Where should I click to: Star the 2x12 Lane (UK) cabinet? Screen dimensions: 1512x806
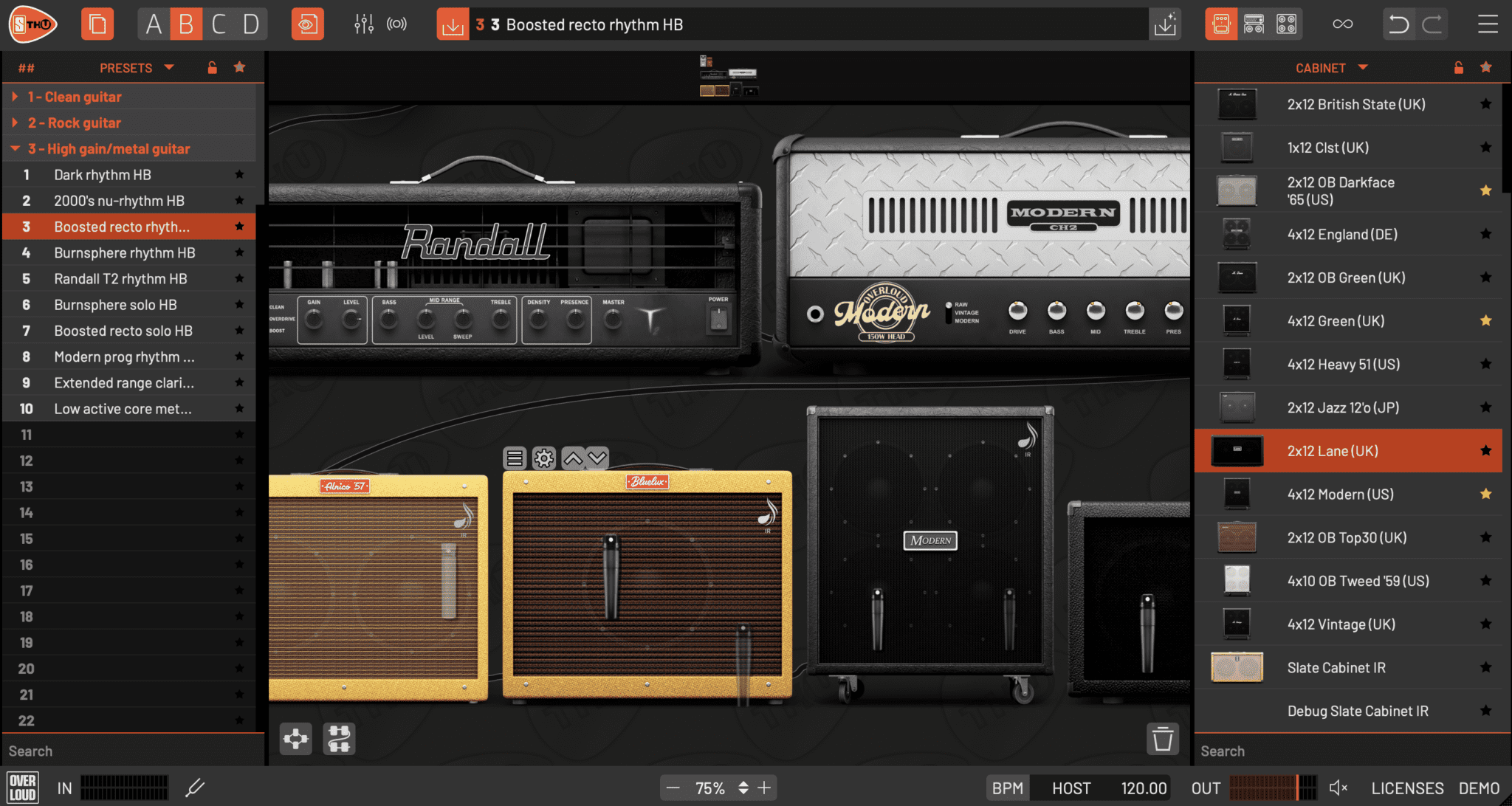[x=1485, y=450]
